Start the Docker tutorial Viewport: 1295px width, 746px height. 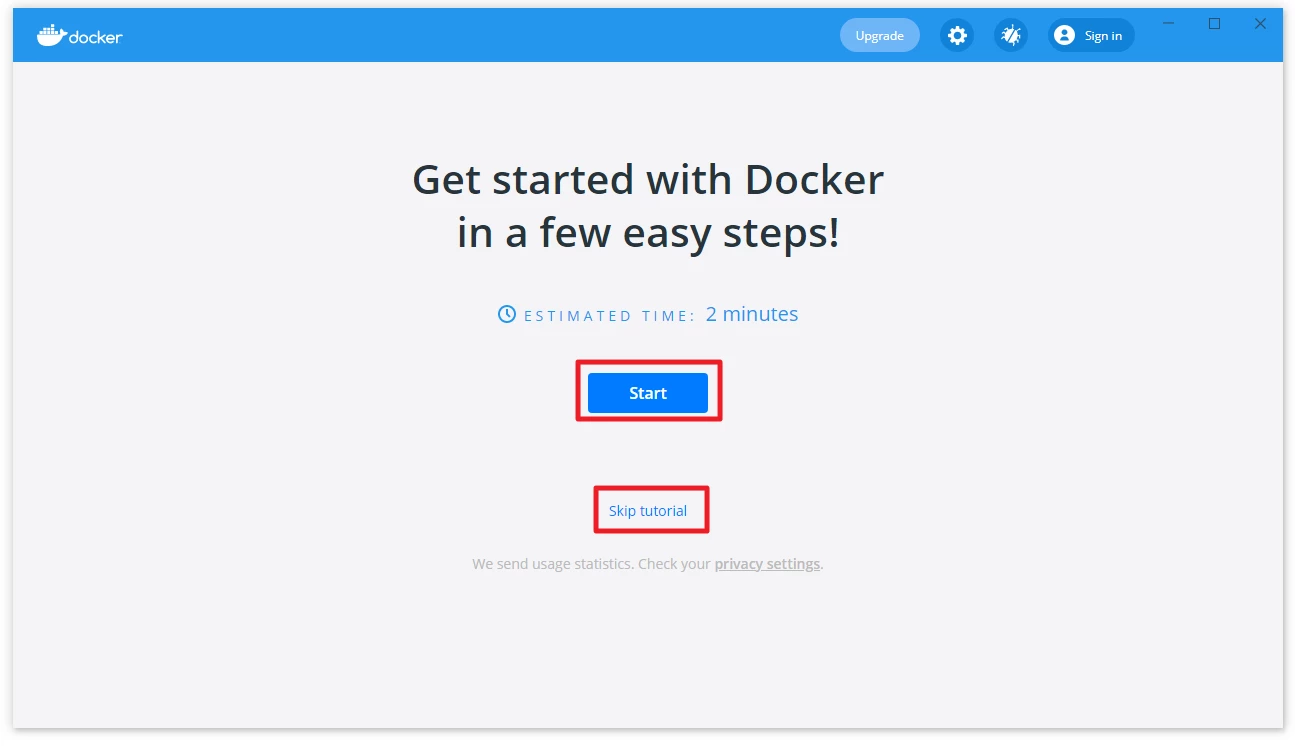(x=647, y=393)
